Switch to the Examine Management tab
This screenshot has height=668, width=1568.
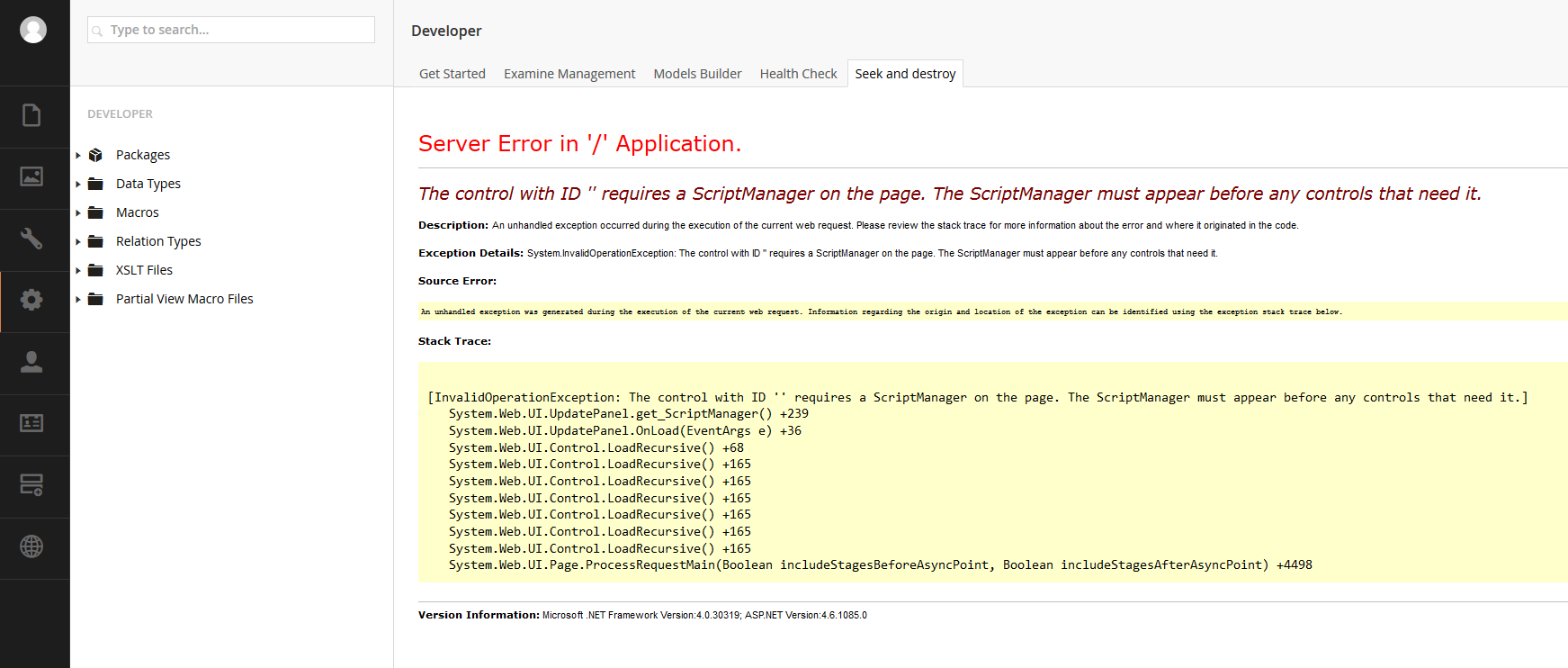pyautogui.click(x=569, y=74)
